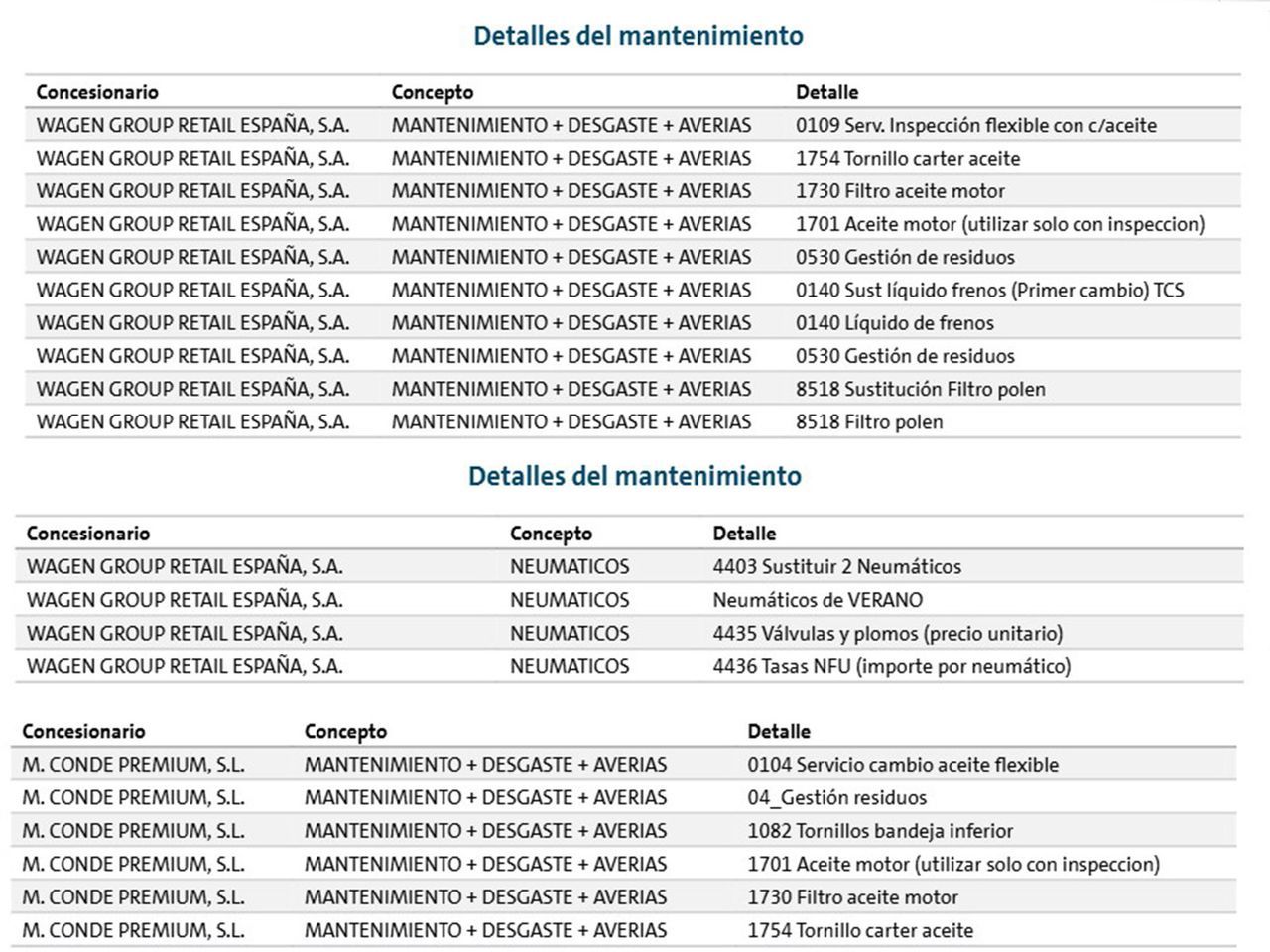Select WAGEN GROUP dealer cell in '4403 Sustituir 2 Neumáticos' row

coord(185,567)
